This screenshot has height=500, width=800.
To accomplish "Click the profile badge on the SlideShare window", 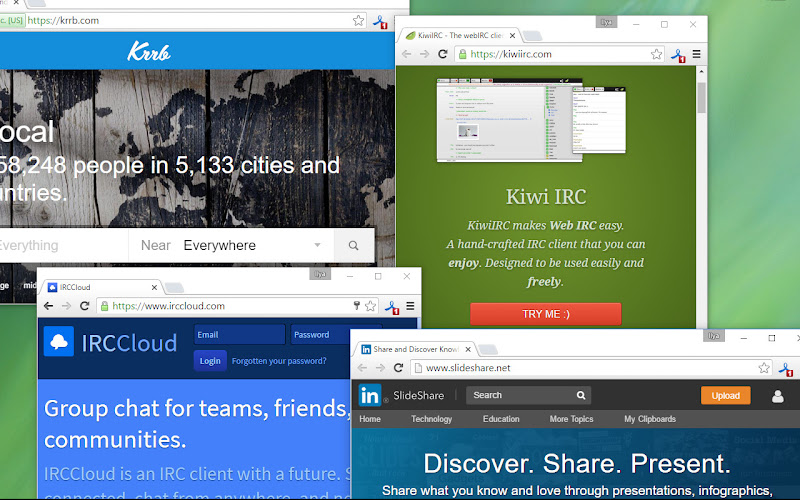I will tap(714, 336).
